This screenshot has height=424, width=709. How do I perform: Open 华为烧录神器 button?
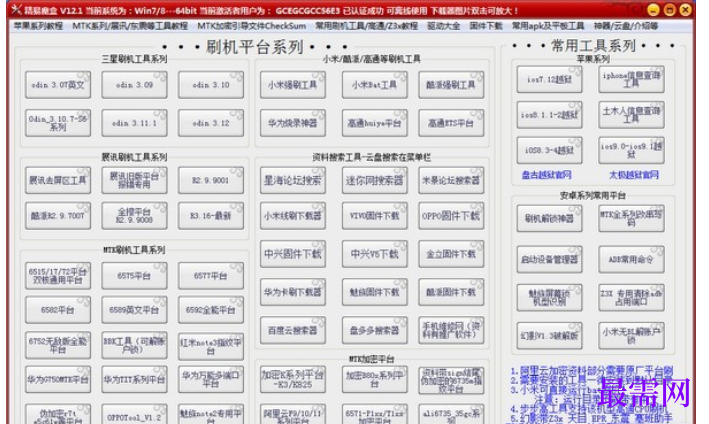click(293, 122)
